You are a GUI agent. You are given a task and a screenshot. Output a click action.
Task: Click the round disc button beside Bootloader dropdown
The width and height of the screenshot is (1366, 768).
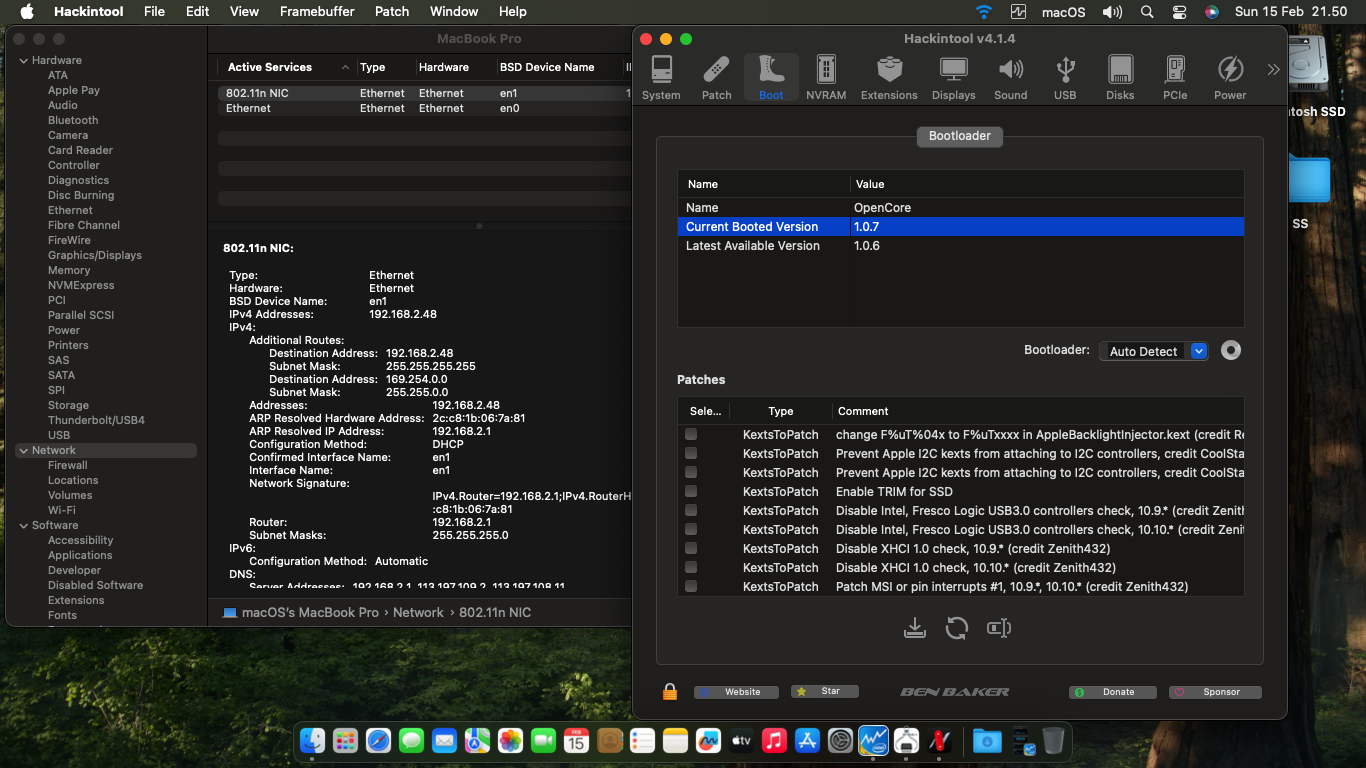tap(1231, 351)
